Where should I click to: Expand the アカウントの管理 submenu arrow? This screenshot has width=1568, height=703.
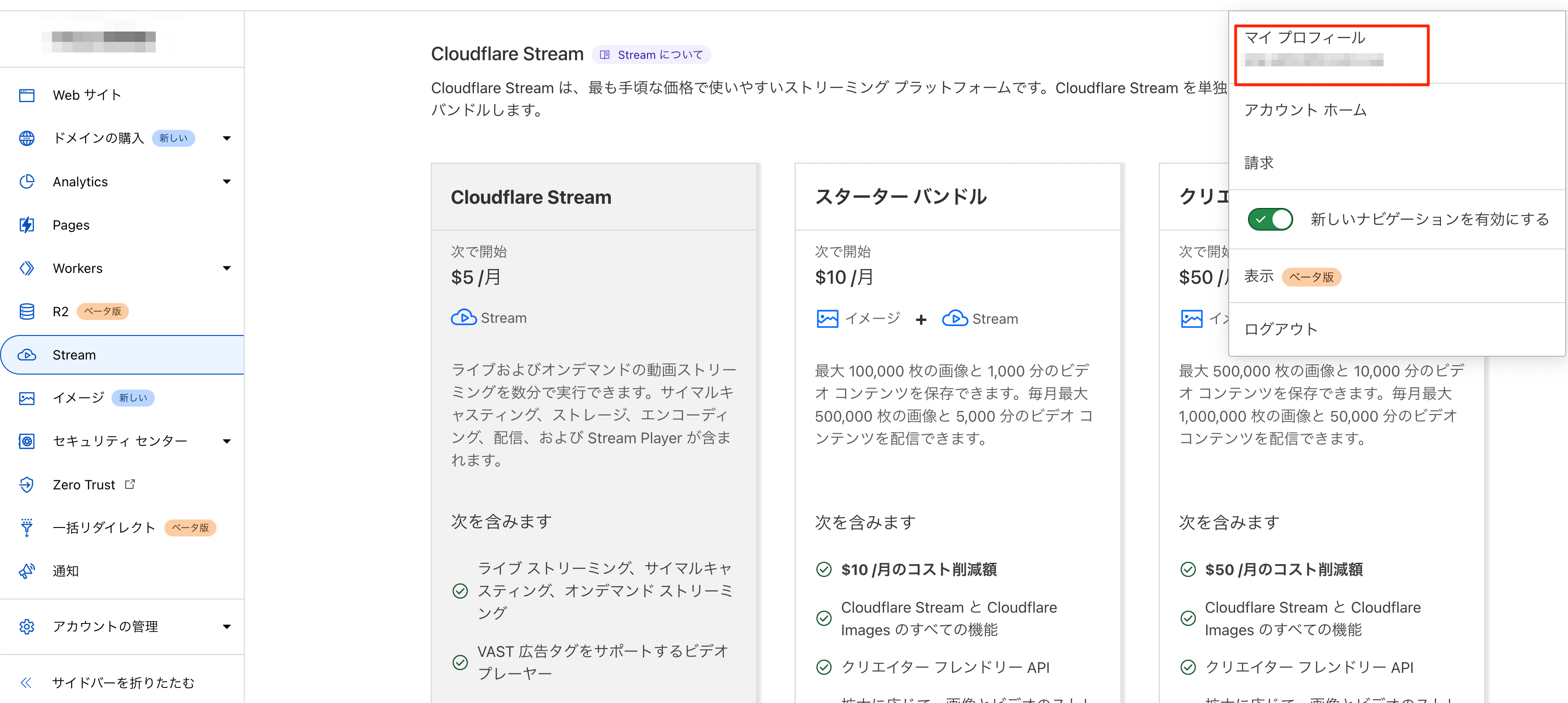(226, 627)
